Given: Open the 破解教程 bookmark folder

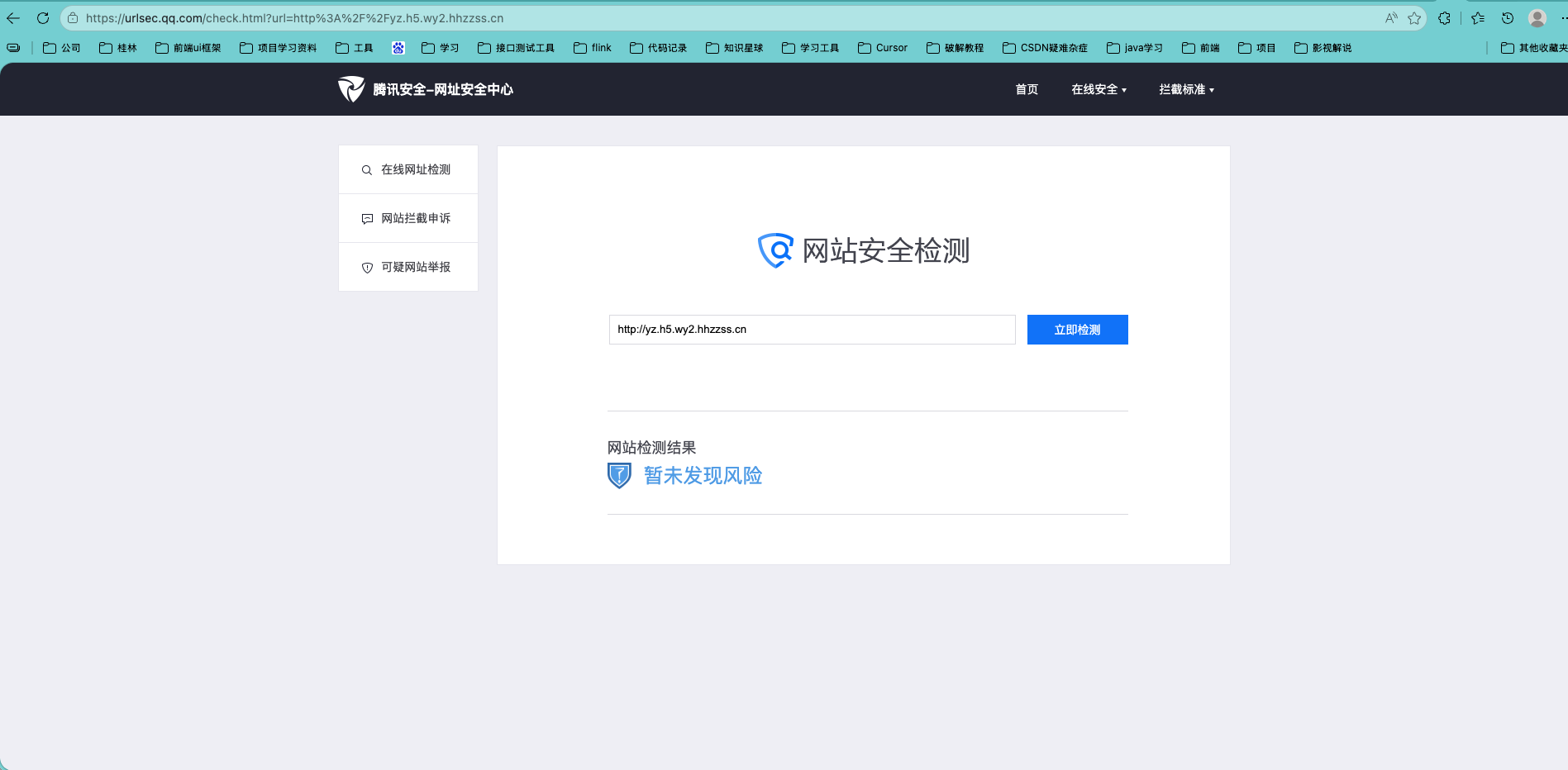Looking at the screenshot, I should click(956, 48).
